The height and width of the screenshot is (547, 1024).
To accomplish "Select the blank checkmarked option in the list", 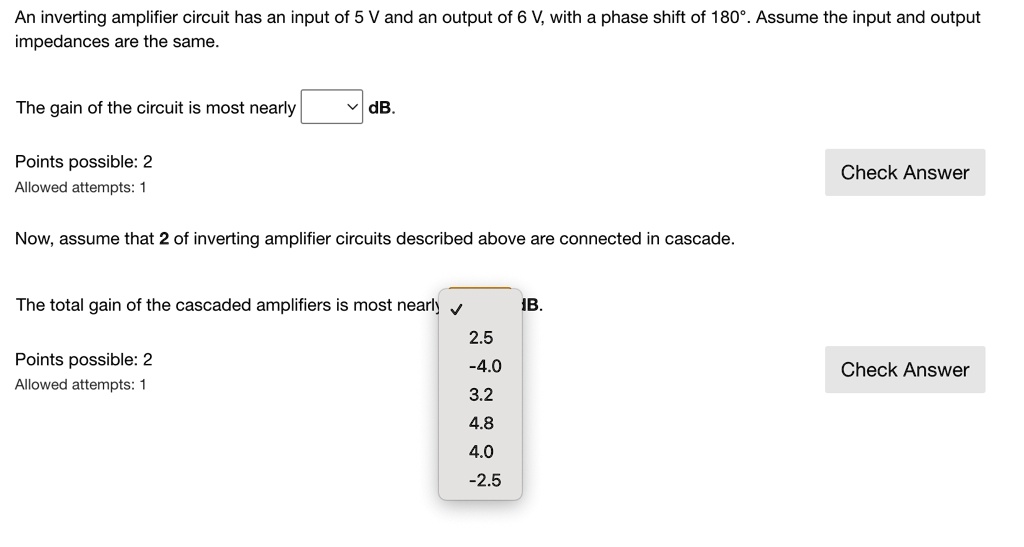I will pos(480,309).
